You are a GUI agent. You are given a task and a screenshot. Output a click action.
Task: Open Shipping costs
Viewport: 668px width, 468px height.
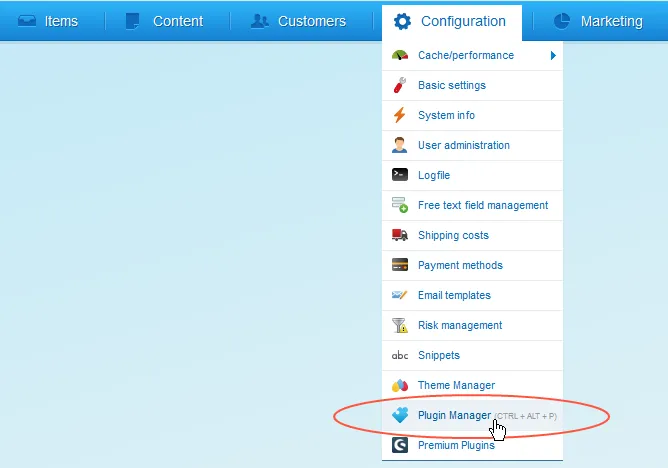pyautogui.click(x=472, y=235)
